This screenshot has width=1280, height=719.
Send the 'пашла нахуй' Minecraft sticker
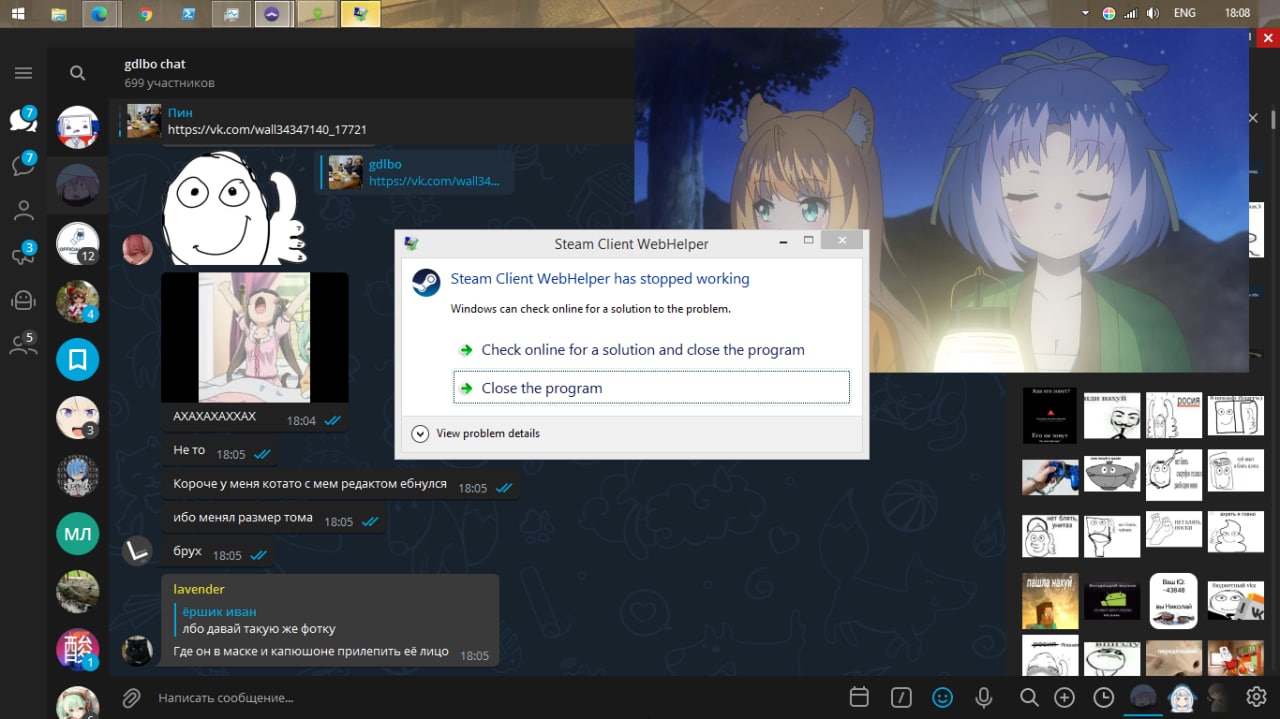coord(1049,600)
